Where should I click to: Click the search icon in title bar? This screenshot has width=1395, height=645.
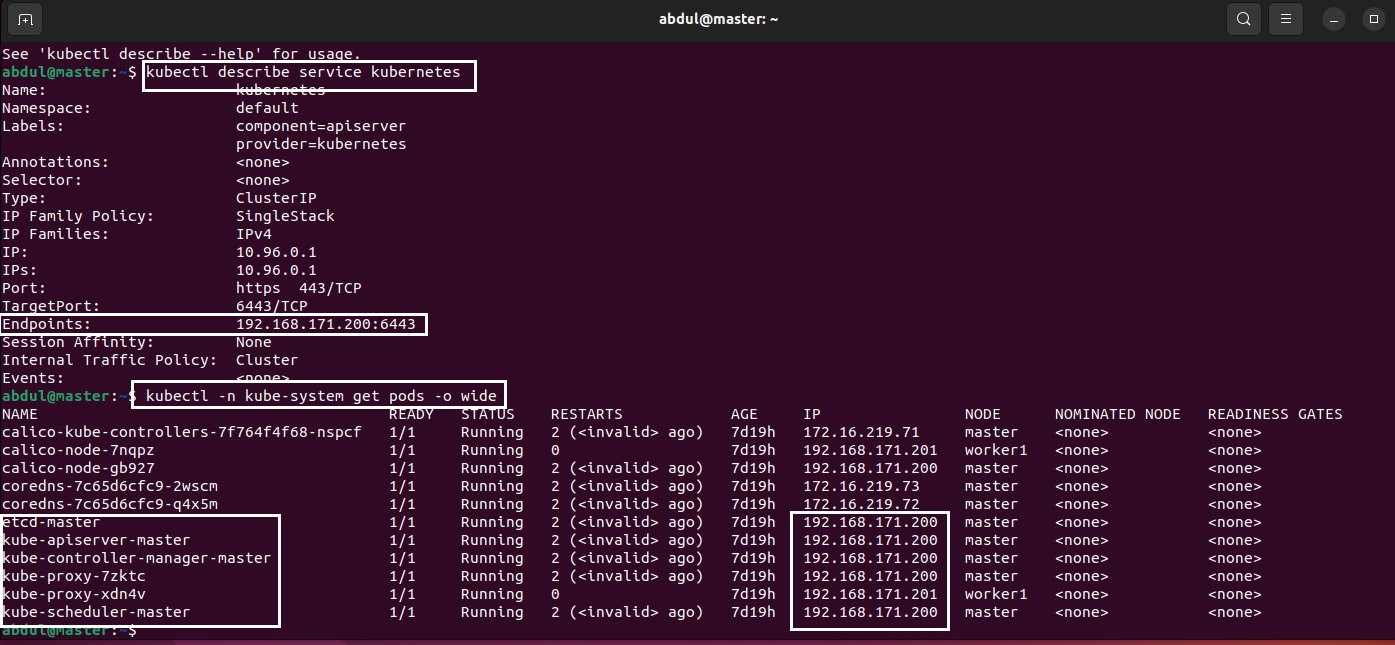[x=1244, y=19]
